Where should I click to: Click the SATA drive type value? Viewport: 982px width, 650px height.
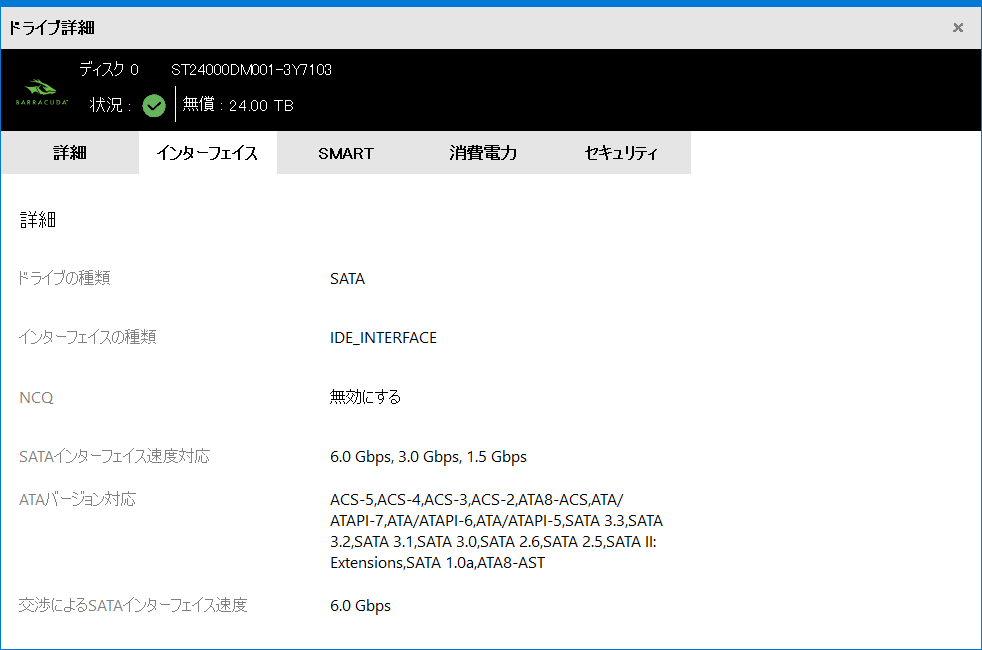coord(347,279)
